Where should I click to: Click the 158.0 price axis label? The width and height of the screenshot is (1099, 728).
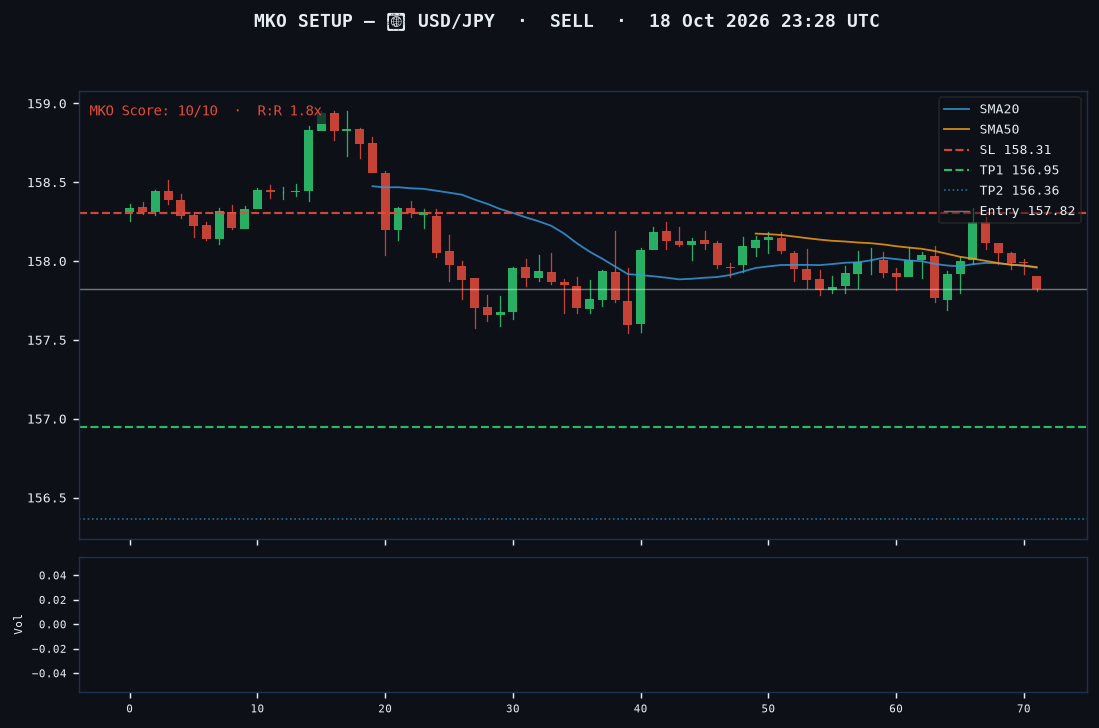click(x=47, y=261)
